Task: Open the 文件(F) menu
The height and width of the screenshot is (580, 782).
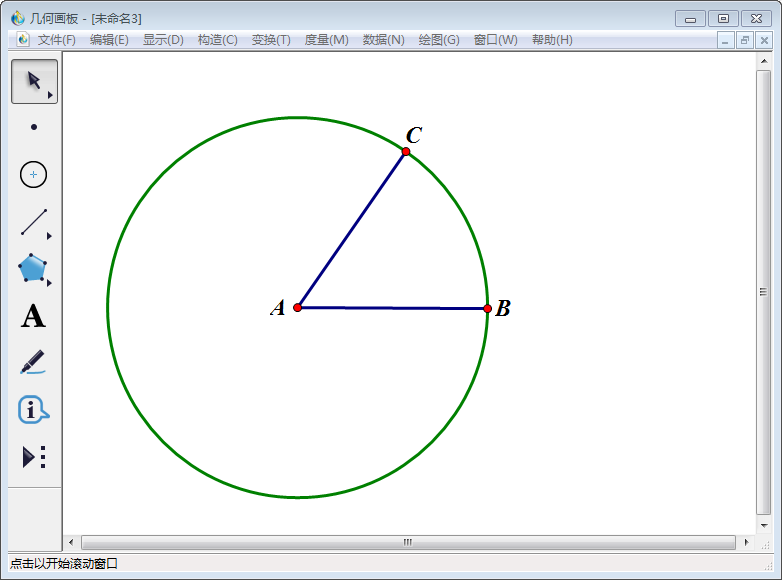Action: (x=57, y=40)
